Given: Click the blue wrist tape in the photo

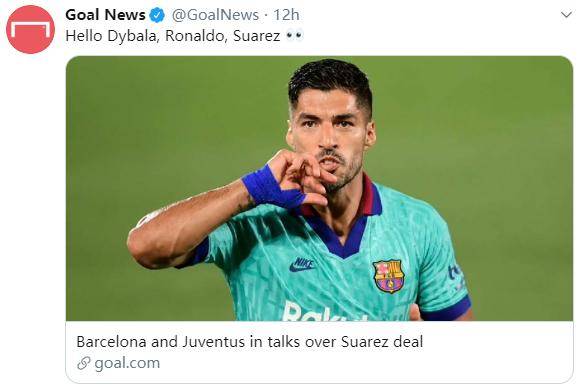Looking at the screenshot, I should (273, 187).
